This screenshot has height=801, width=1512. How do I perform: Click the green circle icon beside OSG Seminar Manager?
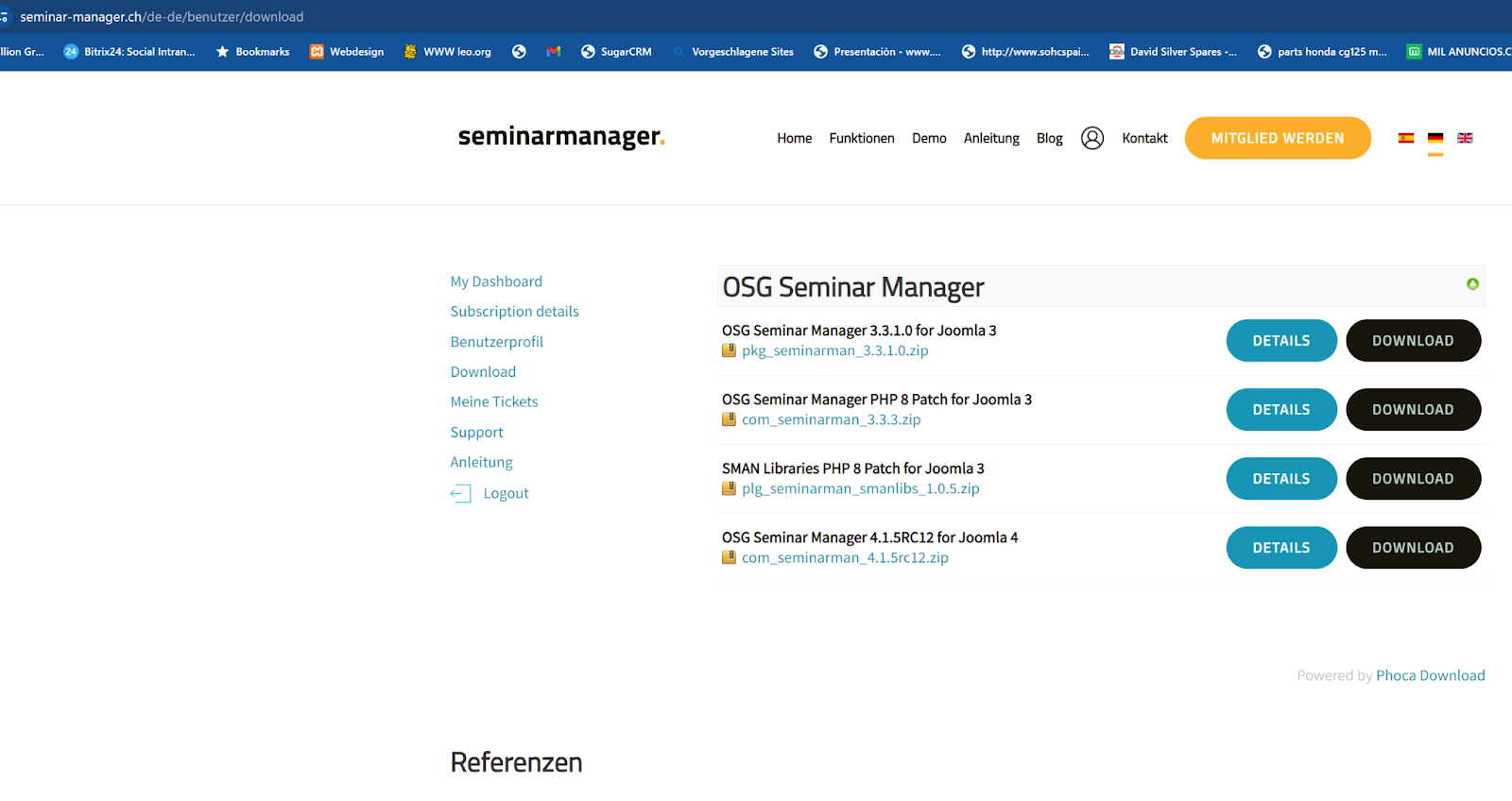pos(1472,283)
